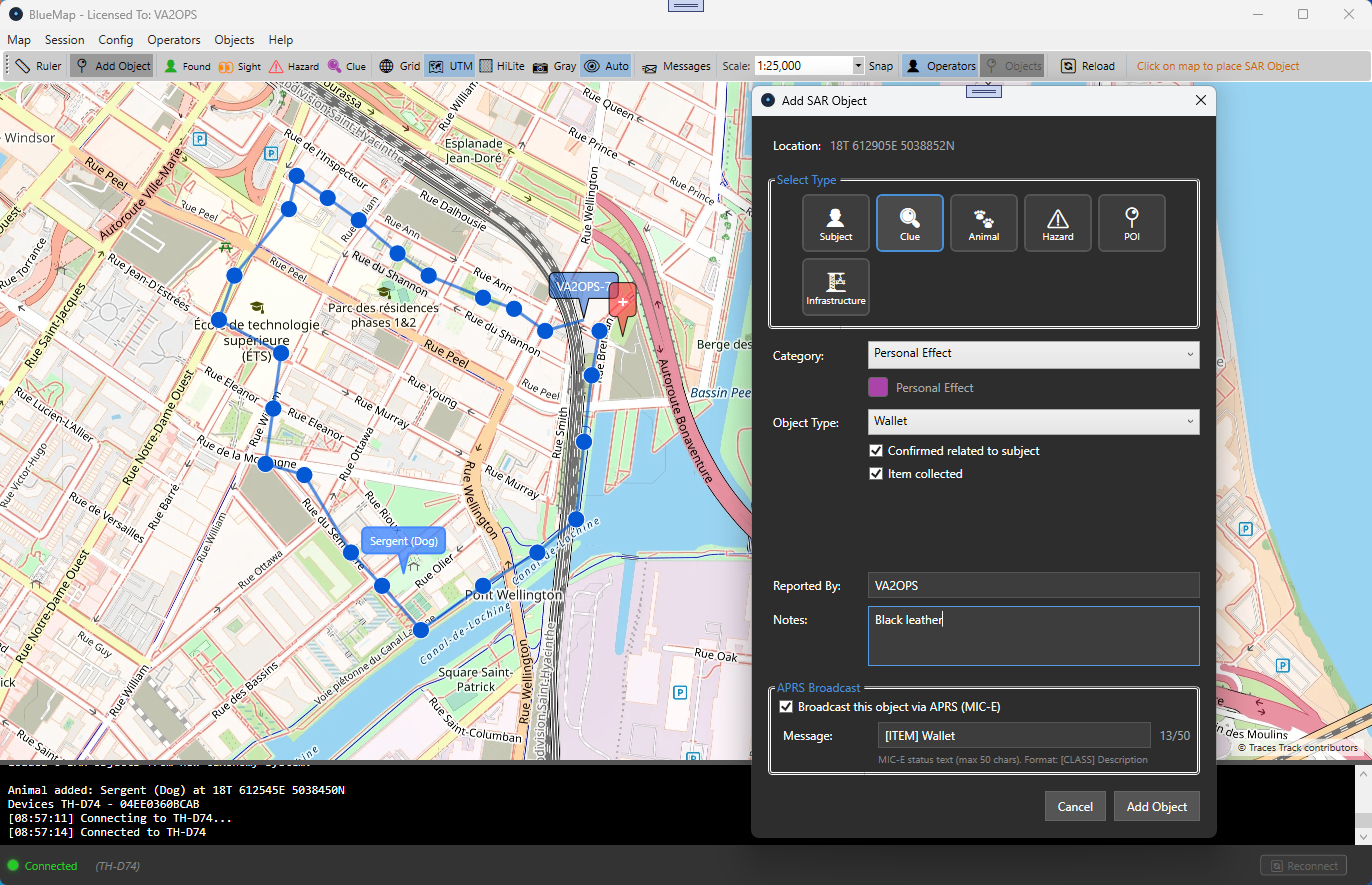Open the Help menu
Viewport: 1372px width, 885px height.
(281, 40)
